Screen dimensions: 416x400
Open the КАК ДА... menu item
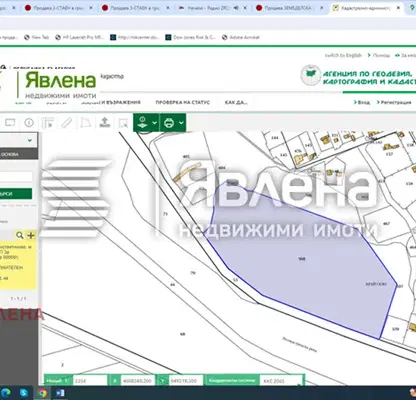[236, 102]
